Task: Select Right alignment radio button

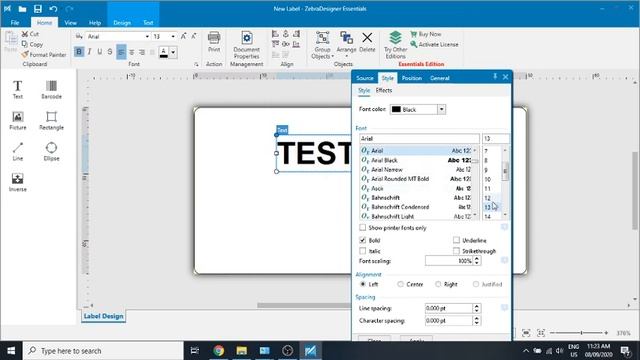Action: click(438, 284)
